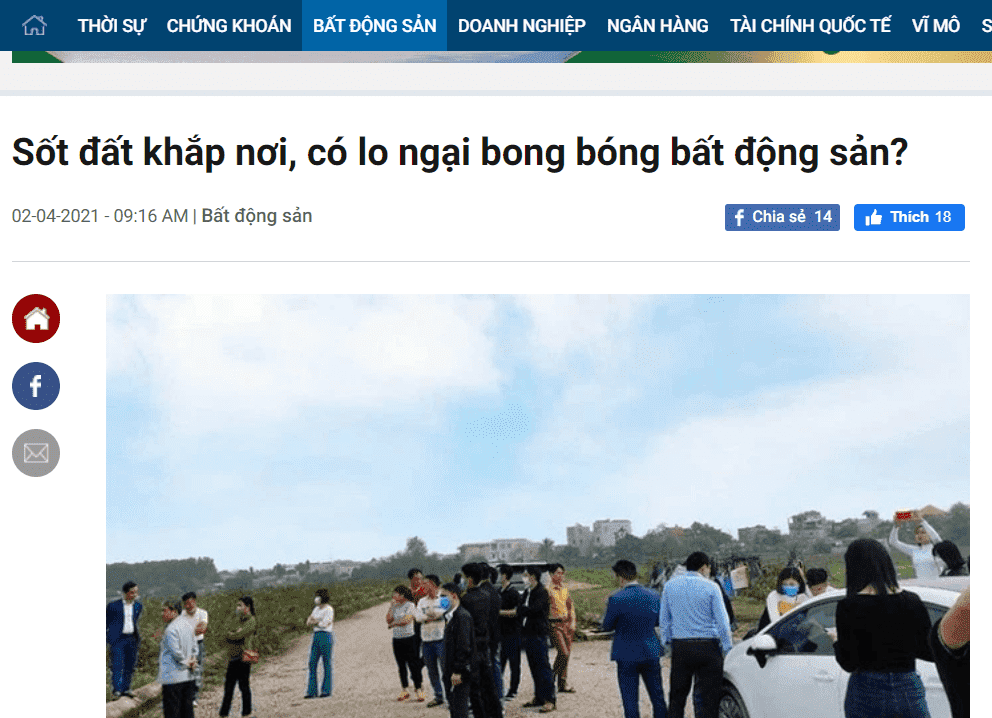992x718 pixels.
Task: Click the Facebook logo in the Chia sẻ button
Action: coord(739,218)
